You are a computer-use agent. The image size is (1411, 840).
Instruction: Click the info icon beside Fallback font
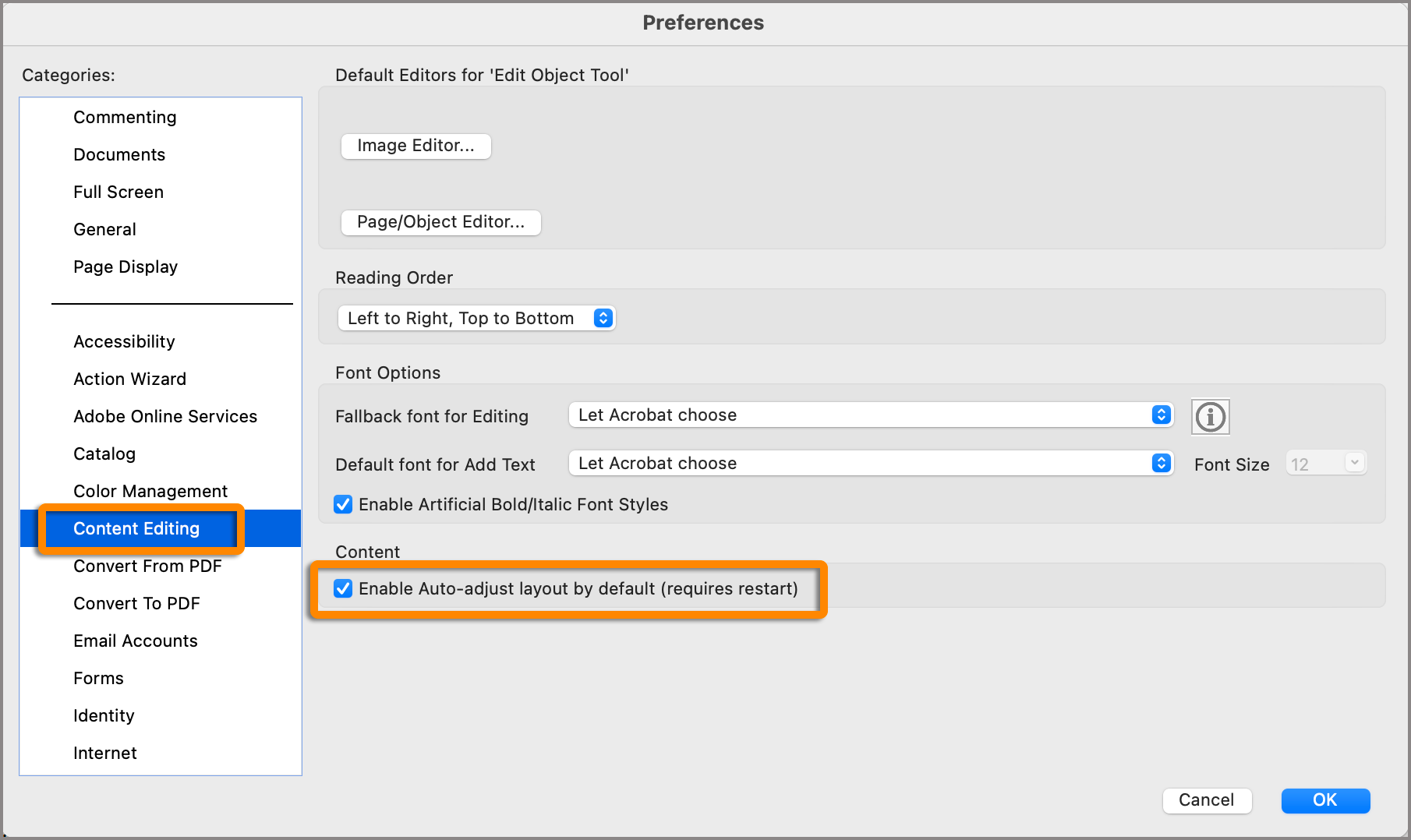point(1209,417)
